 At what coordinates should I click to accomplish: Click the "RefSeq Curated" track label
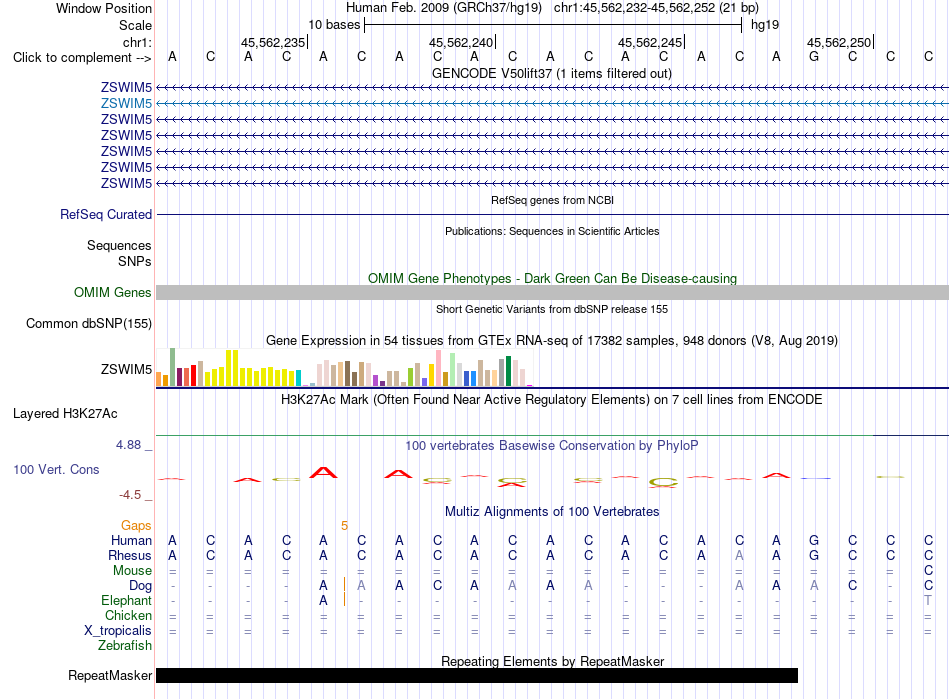(106, 214)
